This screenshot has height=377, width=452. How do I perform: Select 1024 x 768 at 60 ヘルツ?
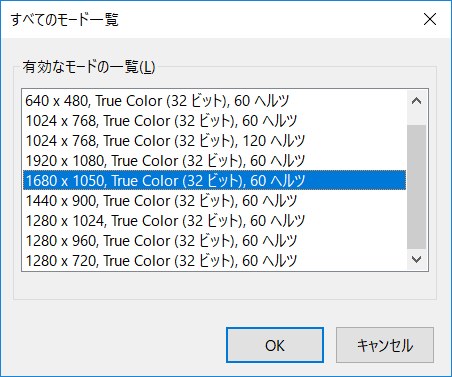(215, 121)
